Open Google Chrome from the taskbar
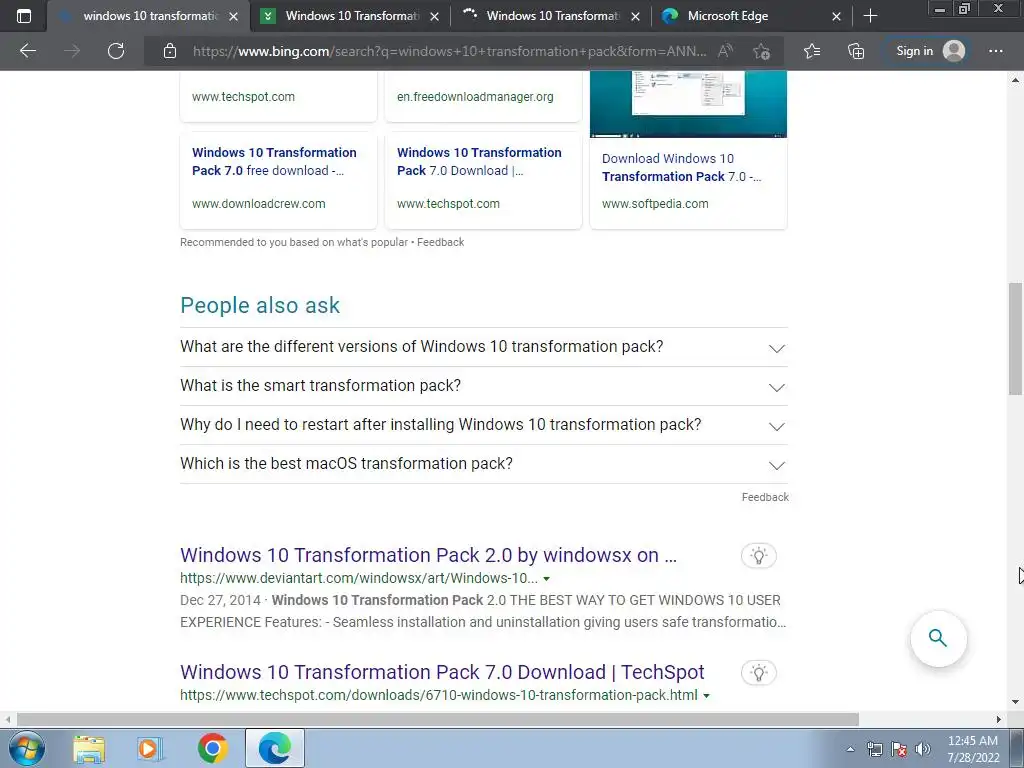This screenshot has height=768, width=1024. 212,748
